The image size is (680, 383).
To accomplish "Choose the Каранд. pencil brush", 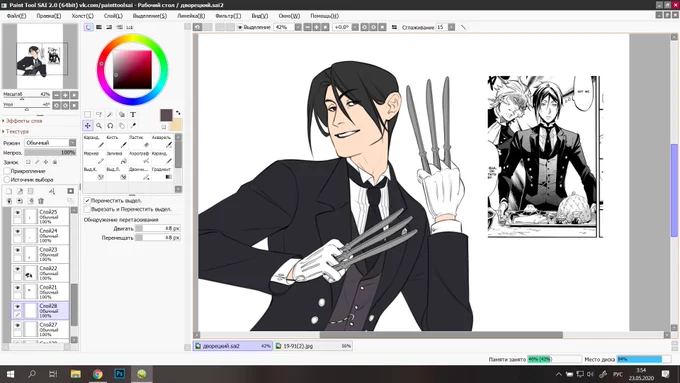I will click(94, 141).
